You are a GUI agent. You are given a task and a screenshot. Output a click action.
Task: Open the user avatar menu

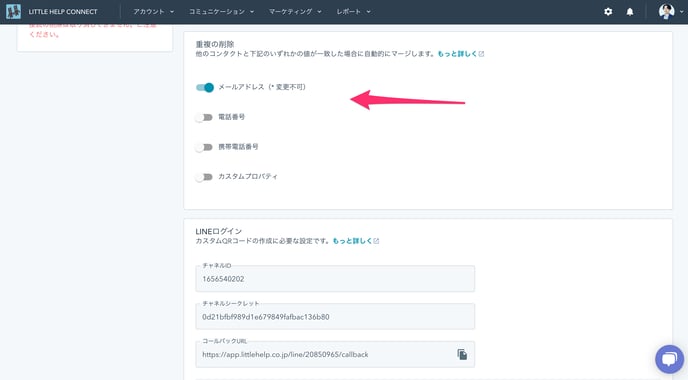click(666, 11)
